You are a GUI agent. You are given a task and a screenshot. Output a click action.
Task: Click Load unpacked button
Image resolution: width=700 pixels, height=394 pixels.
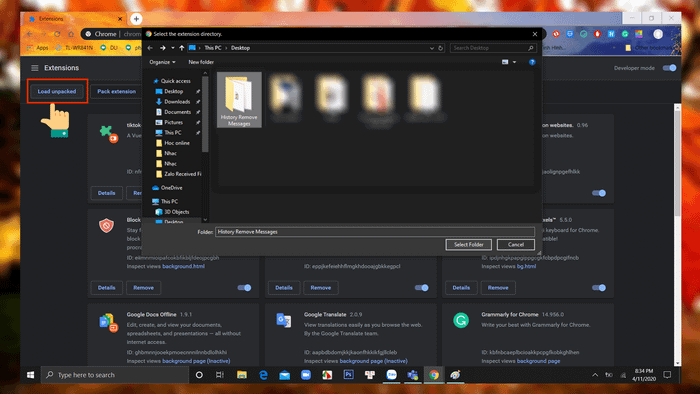click(57, 91)
